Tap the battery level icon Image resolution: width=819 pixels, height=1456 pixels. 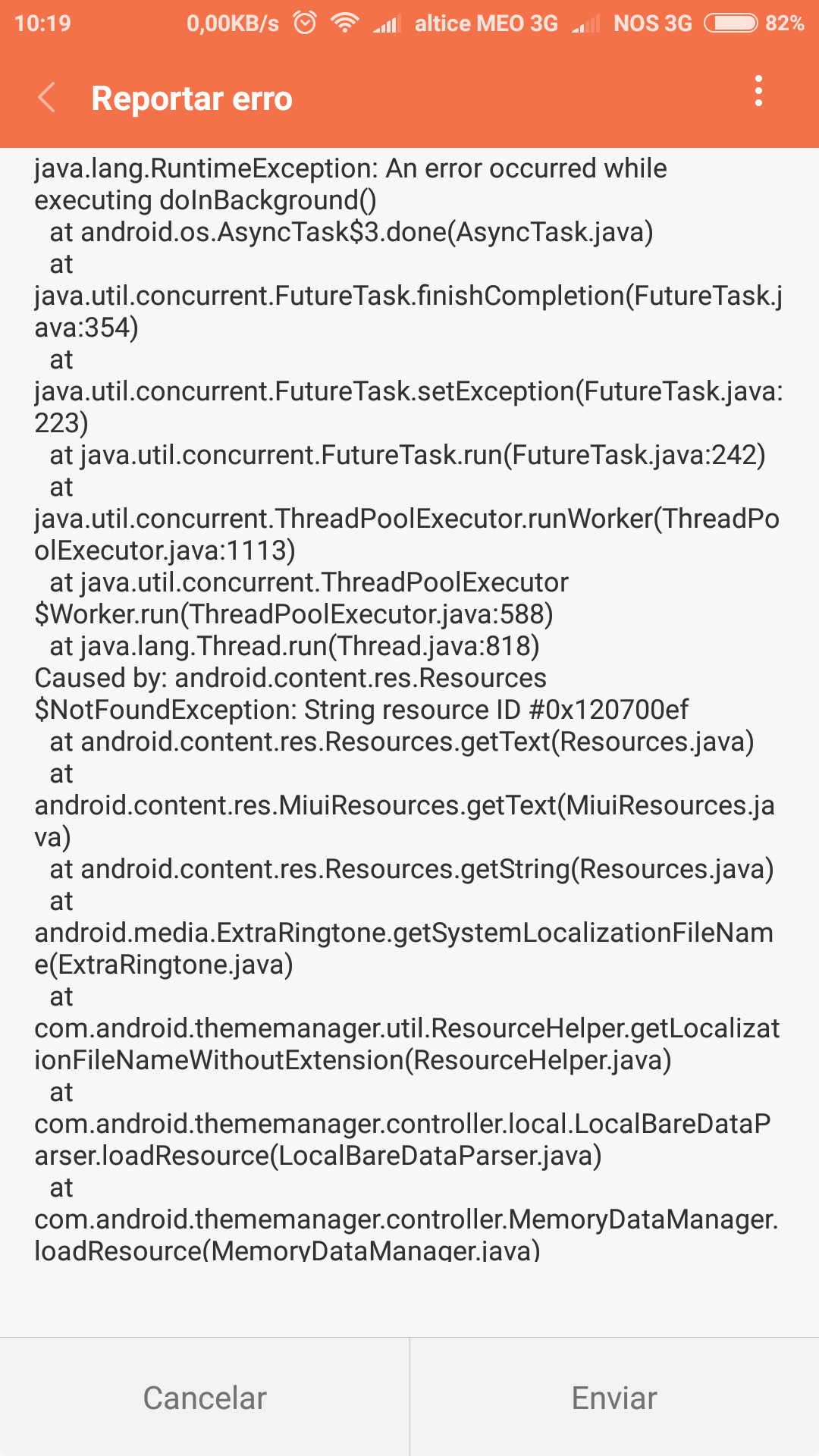(x=730, y=24)
